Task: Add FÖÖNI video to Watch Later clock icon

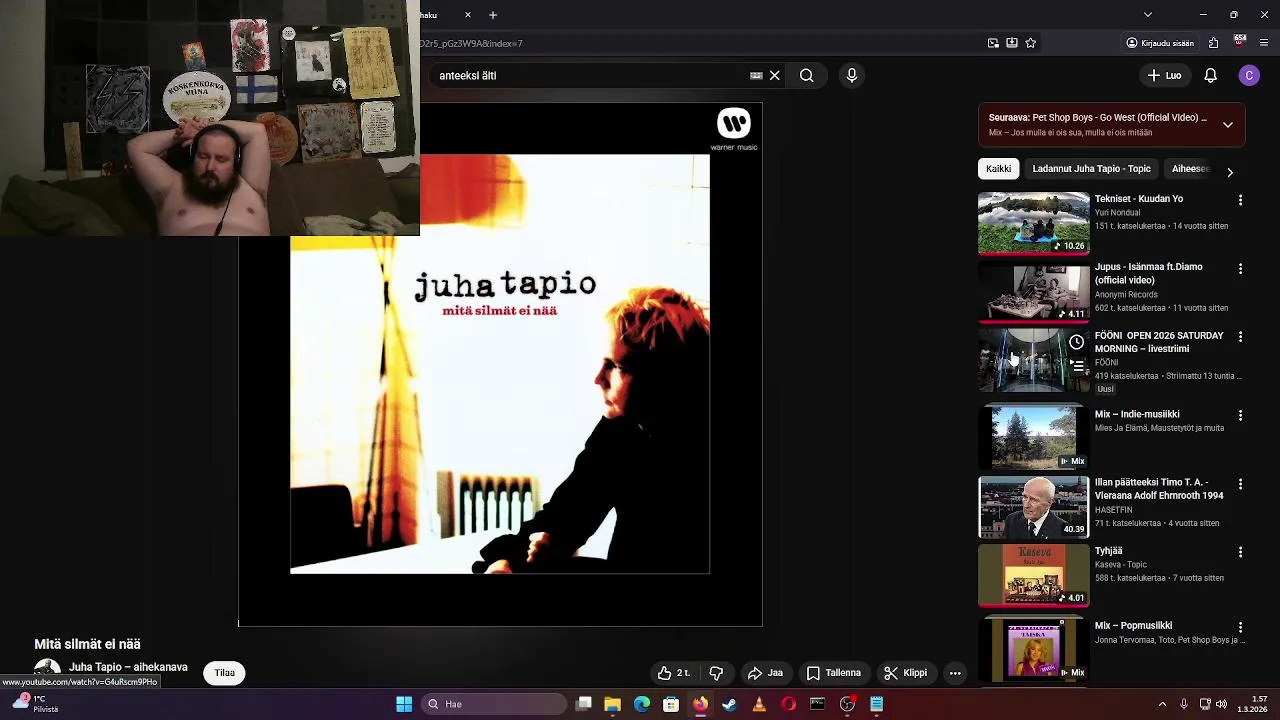Action: pos(1076,342)
